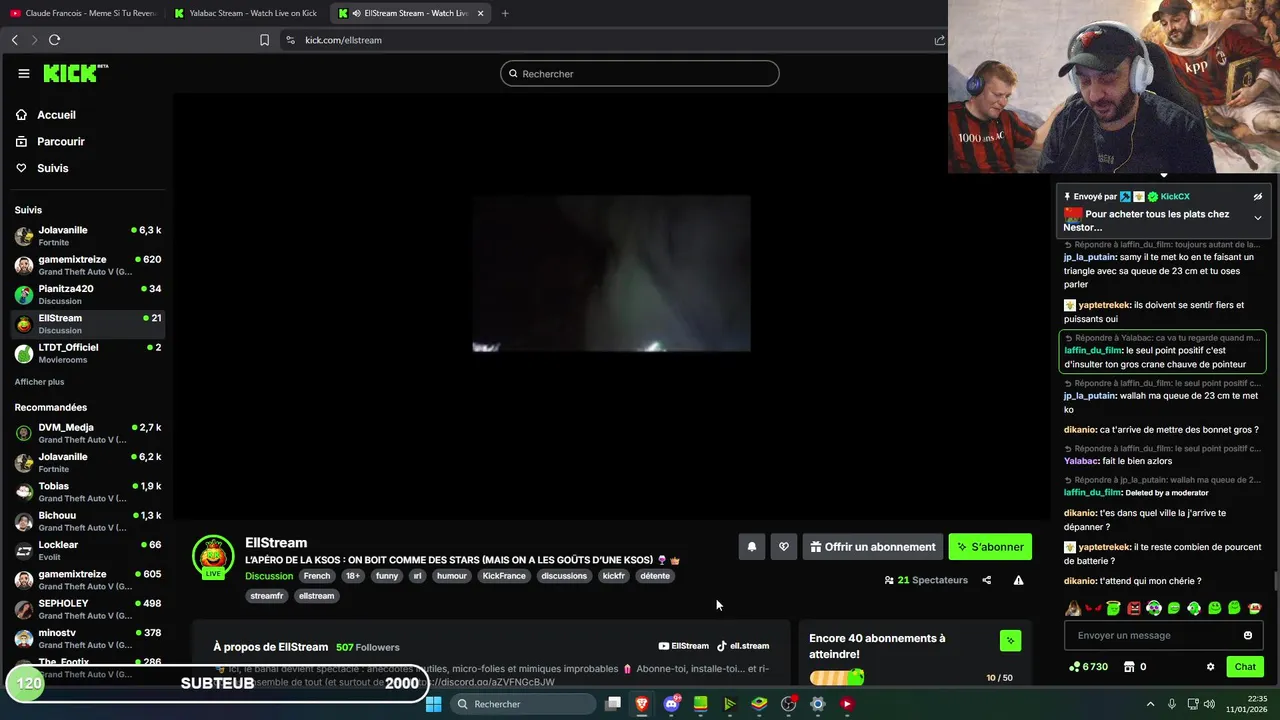Click the Discussion category link
This screenshot has width=1280, height=720.
(269, 576)
